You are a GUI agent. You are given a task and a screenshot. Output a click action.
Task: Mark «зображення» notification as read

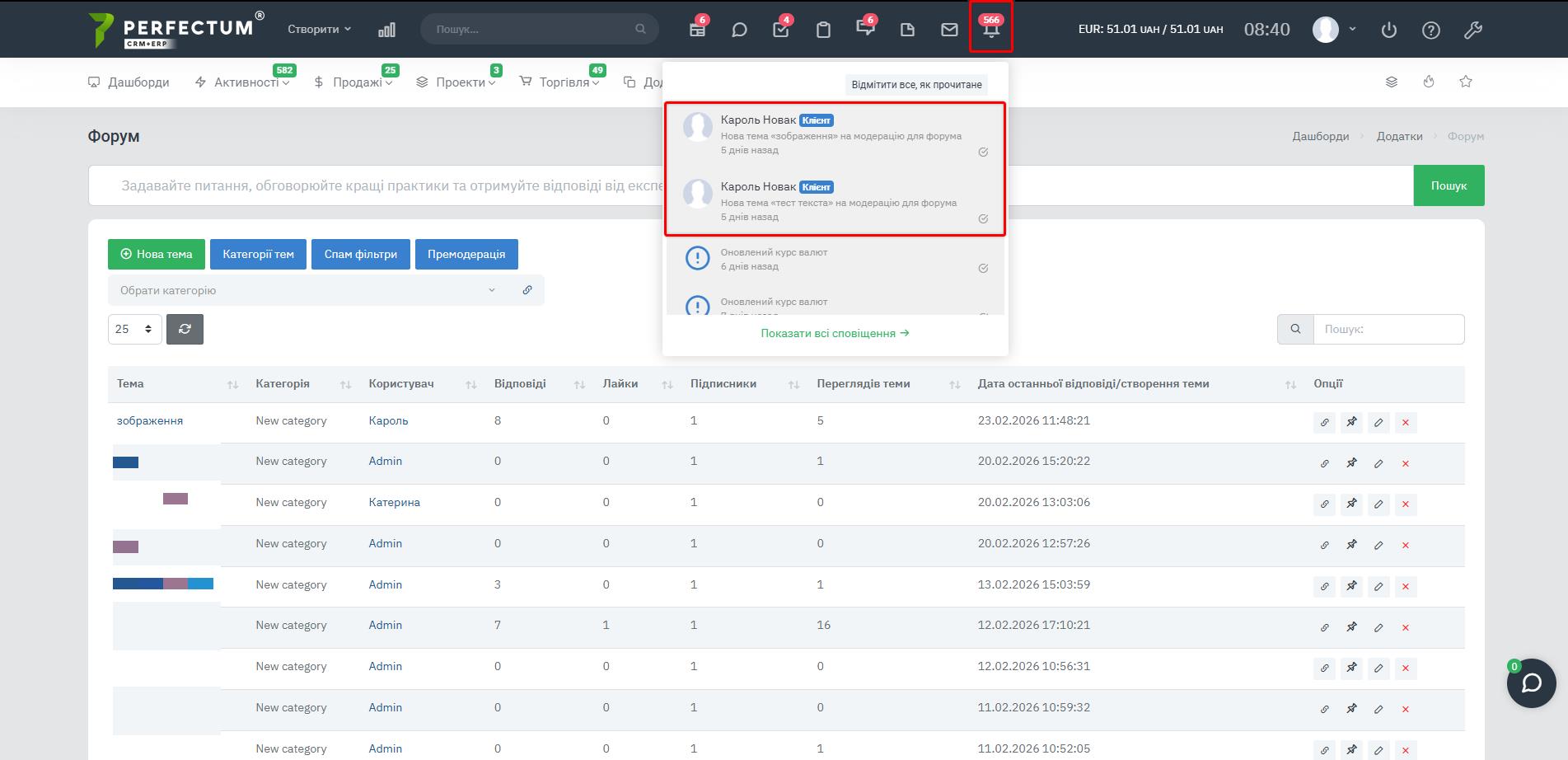[x=983, y=152]
